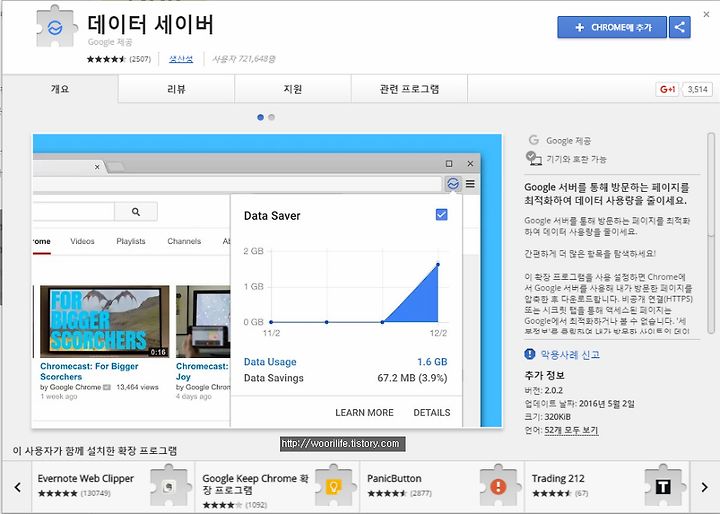Click the Evernote Web Clipper puzzle icon

click(169, 486)
